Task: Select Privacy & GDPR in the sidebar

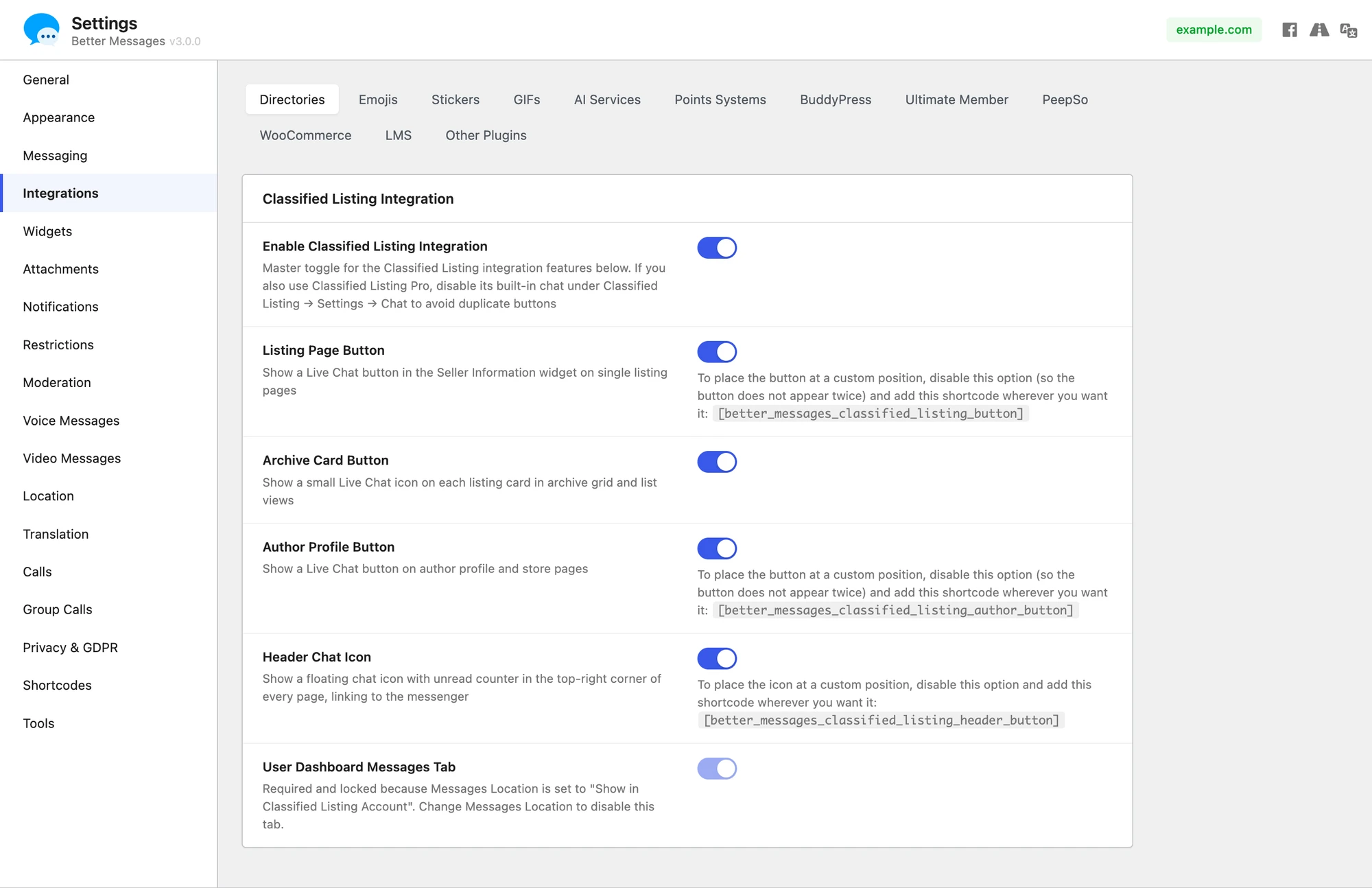Action: (x=108, y=648)
